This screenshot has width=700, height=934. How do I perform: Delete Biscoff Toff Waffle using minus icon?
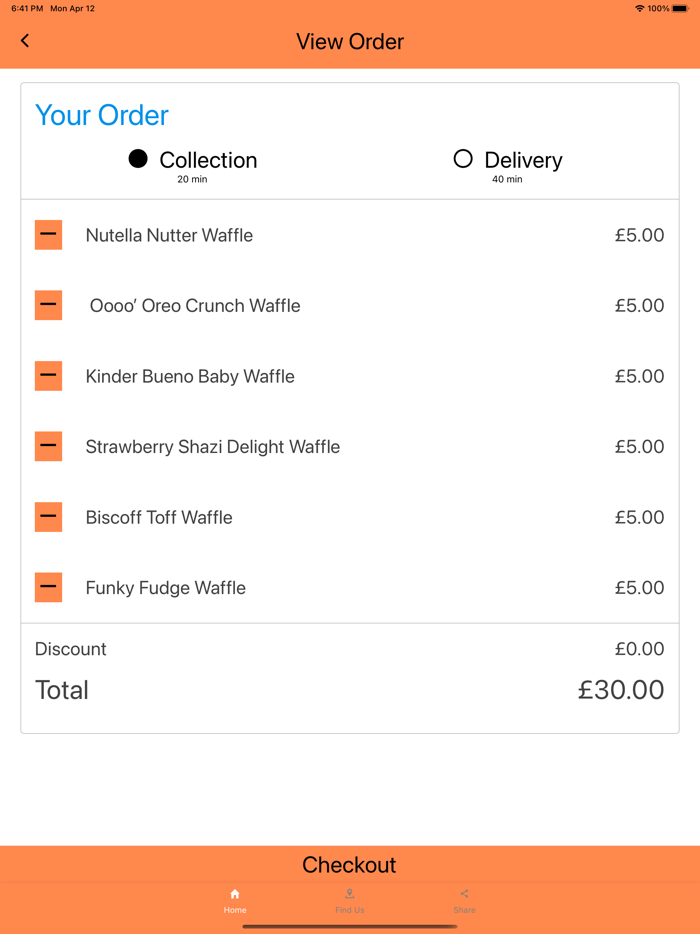click(x=48, y=517)
